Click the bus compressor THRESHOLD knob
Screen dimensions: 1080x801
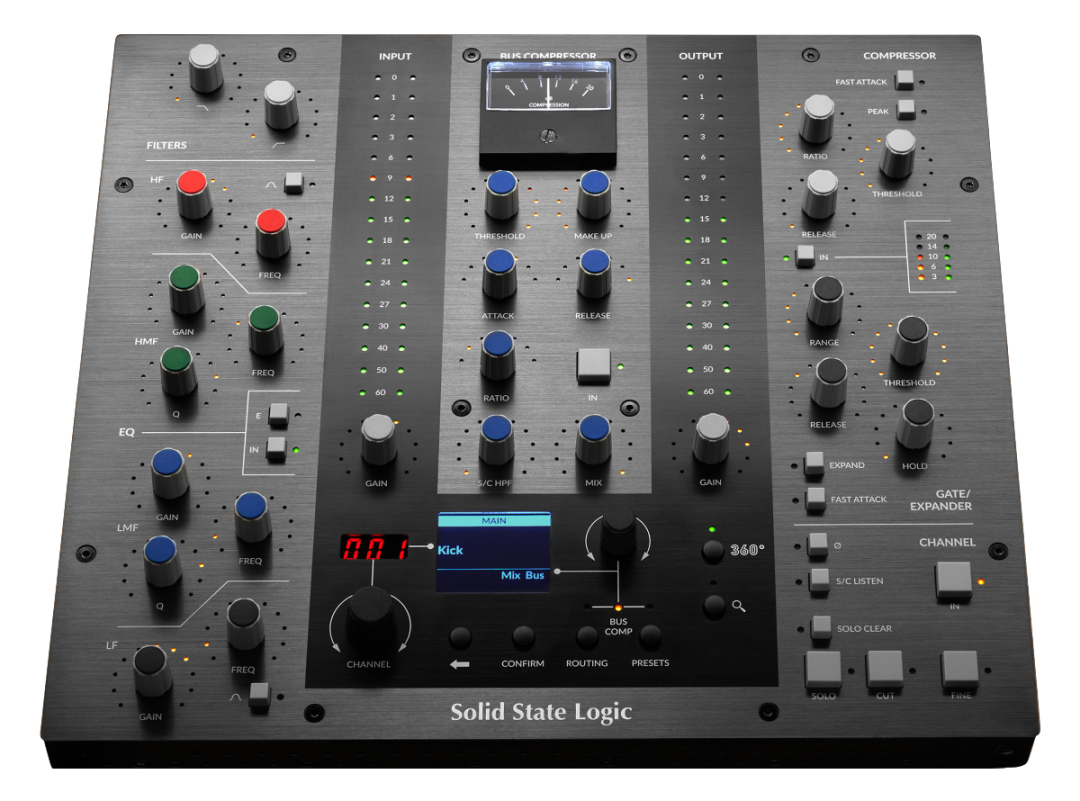pyautogui.click(x=502, y=194)
